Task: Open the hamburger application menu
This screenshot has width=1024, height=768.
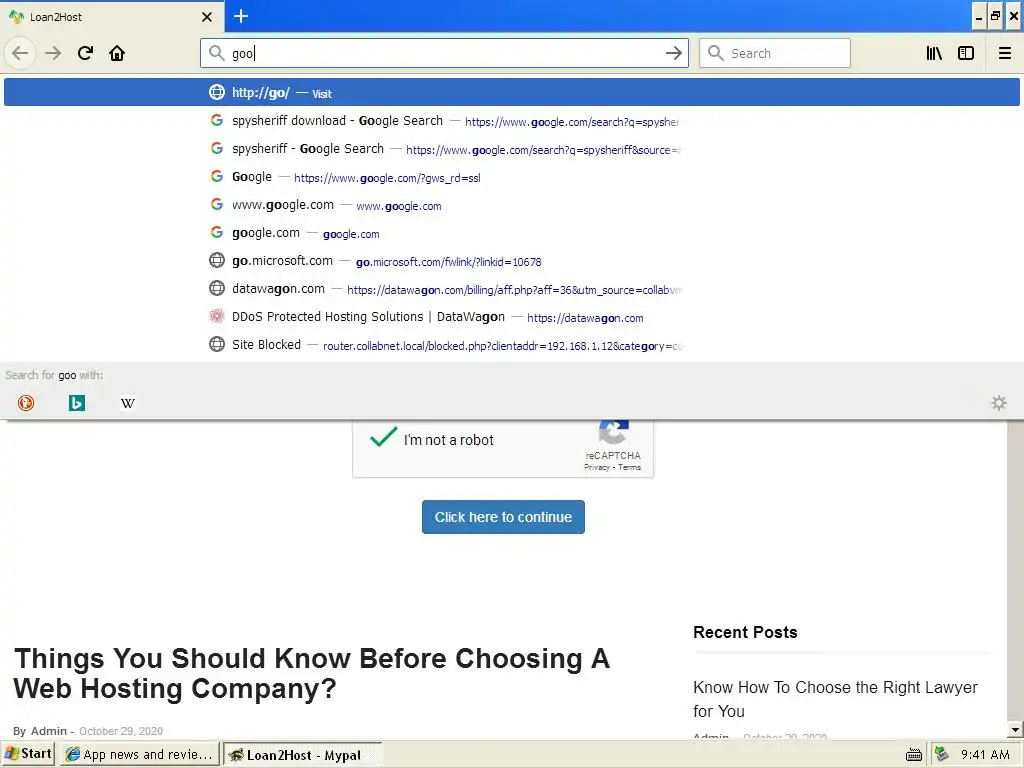Action: (1004, 53)
